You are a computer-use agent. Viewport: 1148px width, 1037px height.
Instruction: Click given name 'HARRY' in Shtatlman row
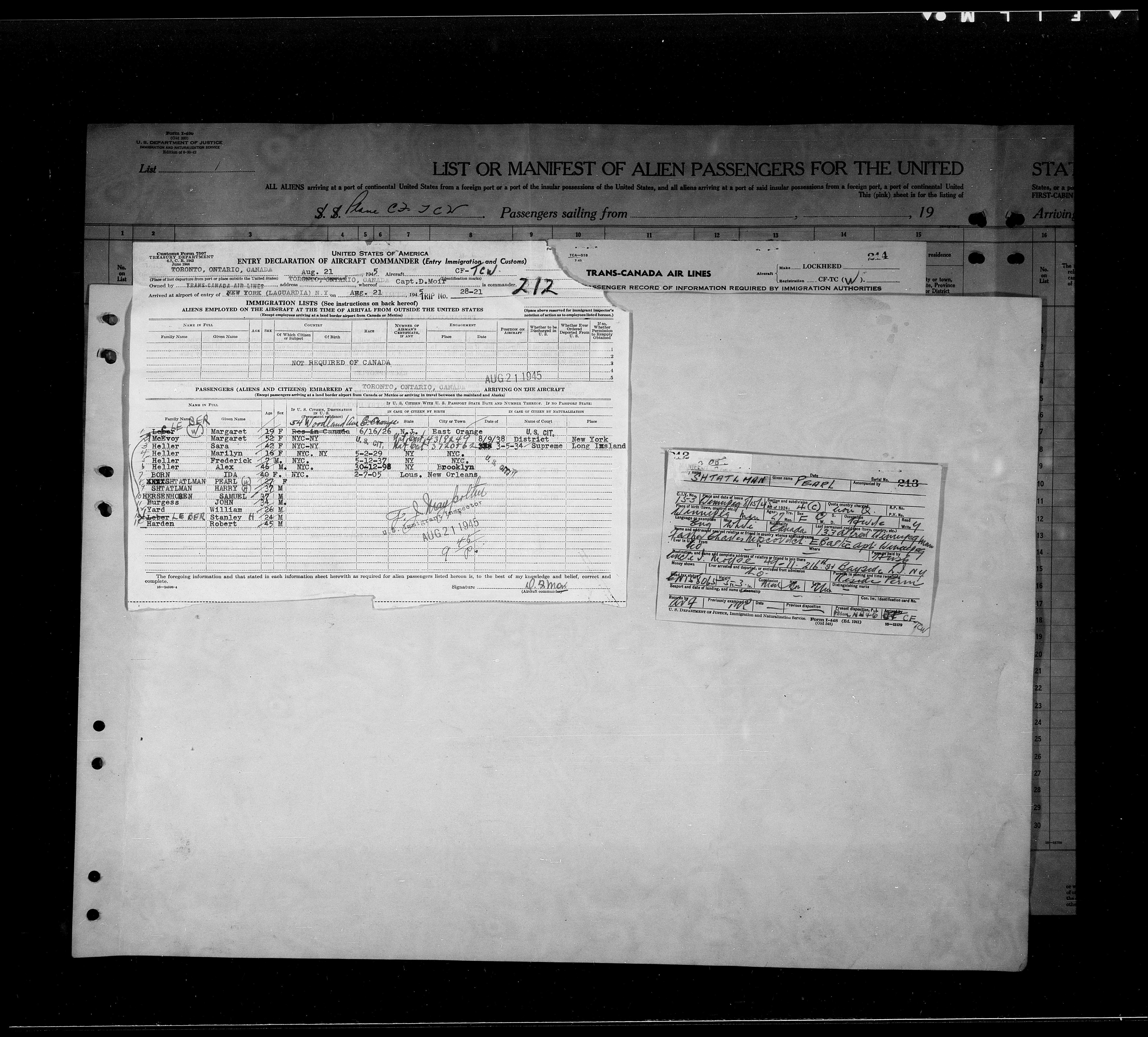[x=227, y=489]
